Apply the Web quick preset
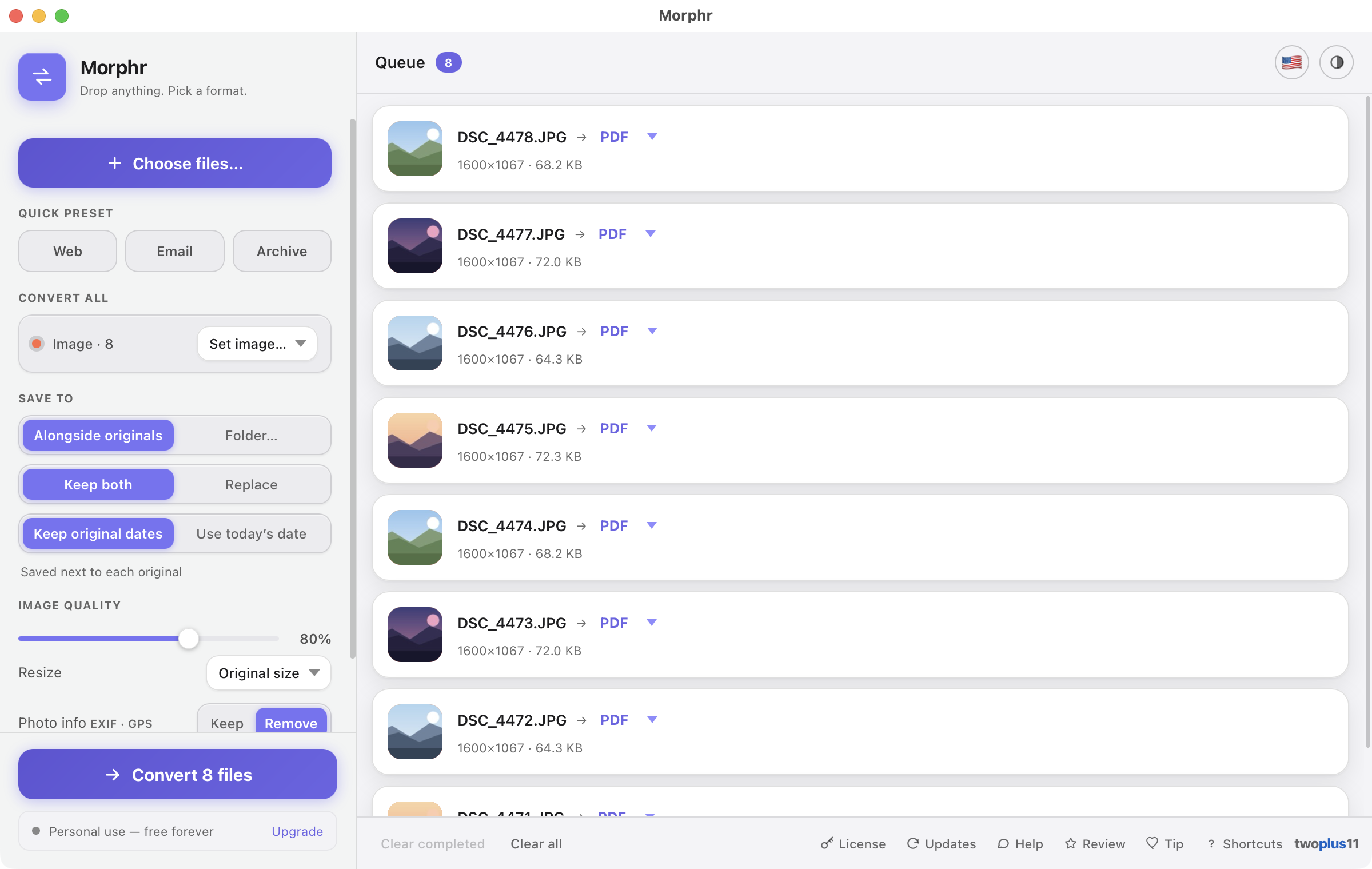Image resolution: width=1372 pixels, height=869 pixels. (67, 251)
